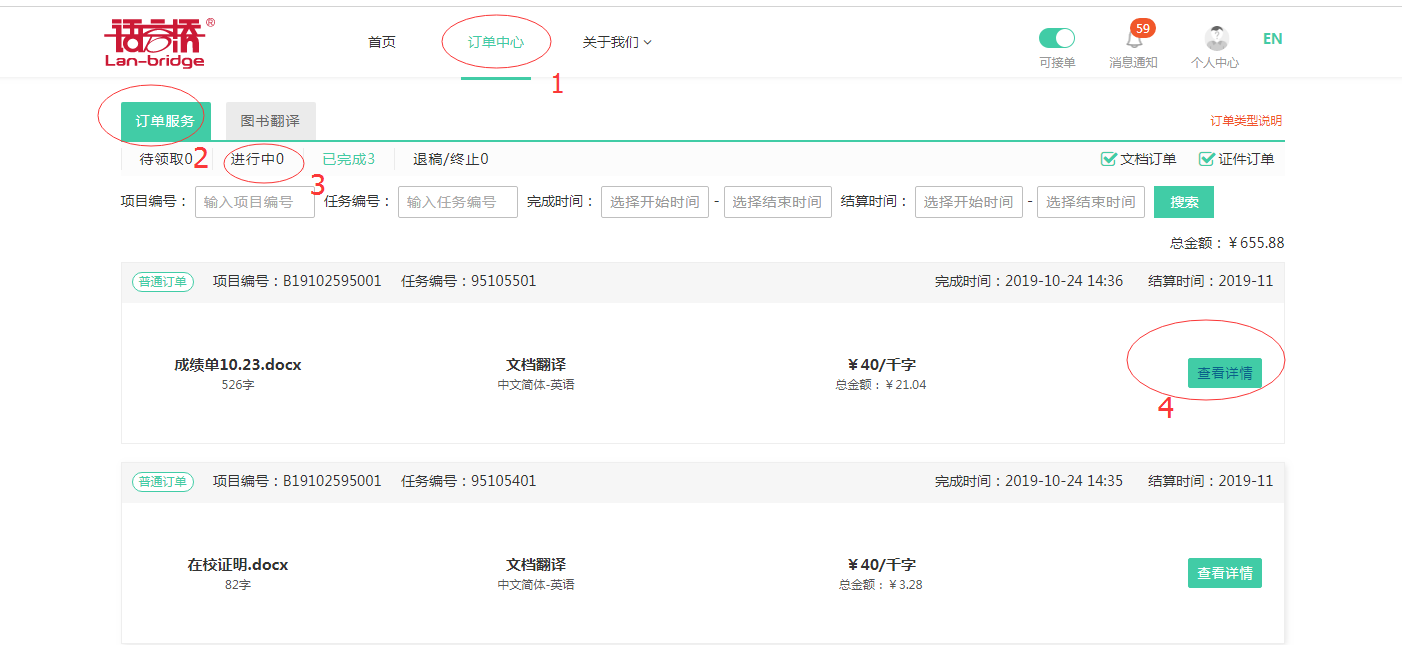Click the 搜索 button
The image size is (1402, 645).
(1184, 202)
